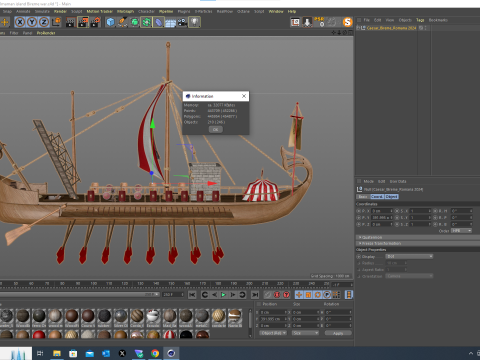Toggle the X axis lock icon
Viewport: 480px width, 360px height.
20,22
